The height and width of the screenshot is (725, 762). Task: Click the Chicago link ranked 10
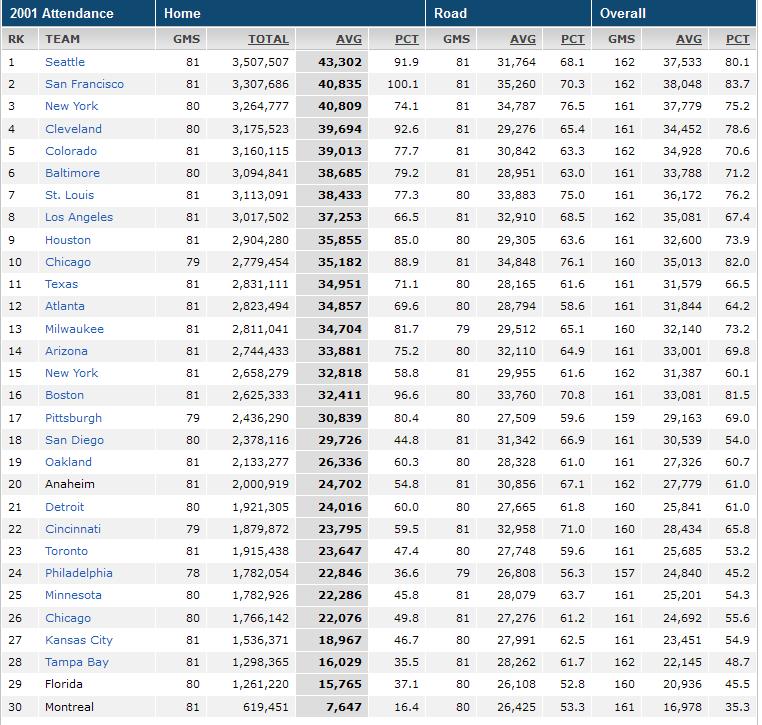point(68,262)
